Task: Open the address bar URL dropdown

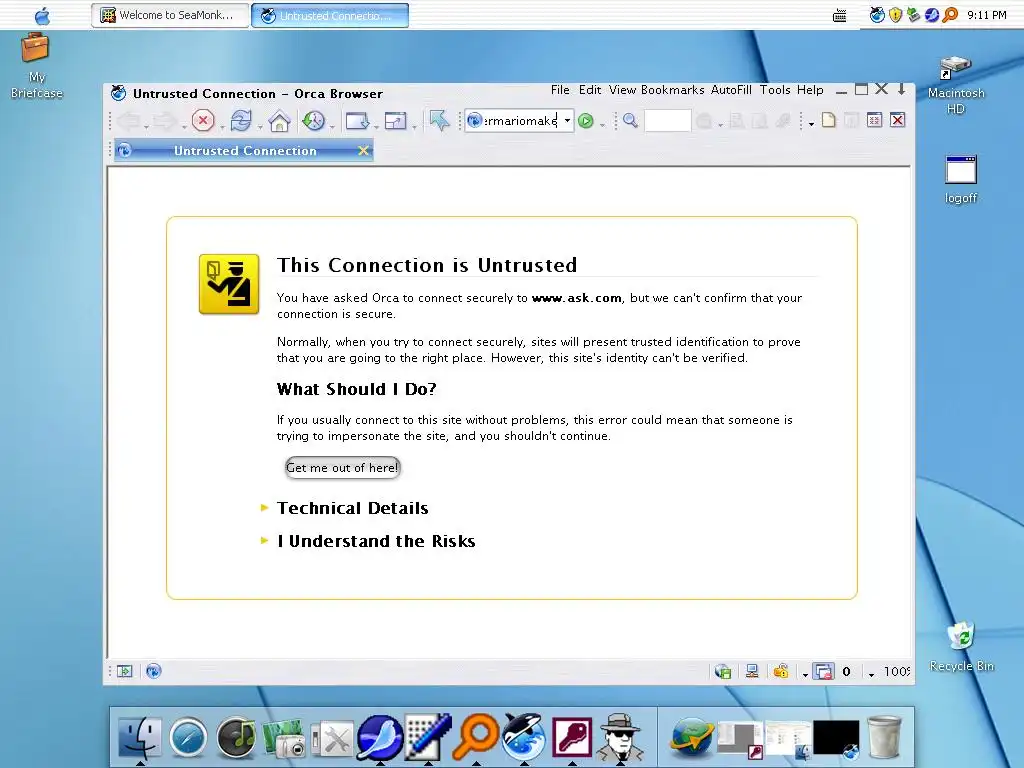Action: [x=567, y=121]
